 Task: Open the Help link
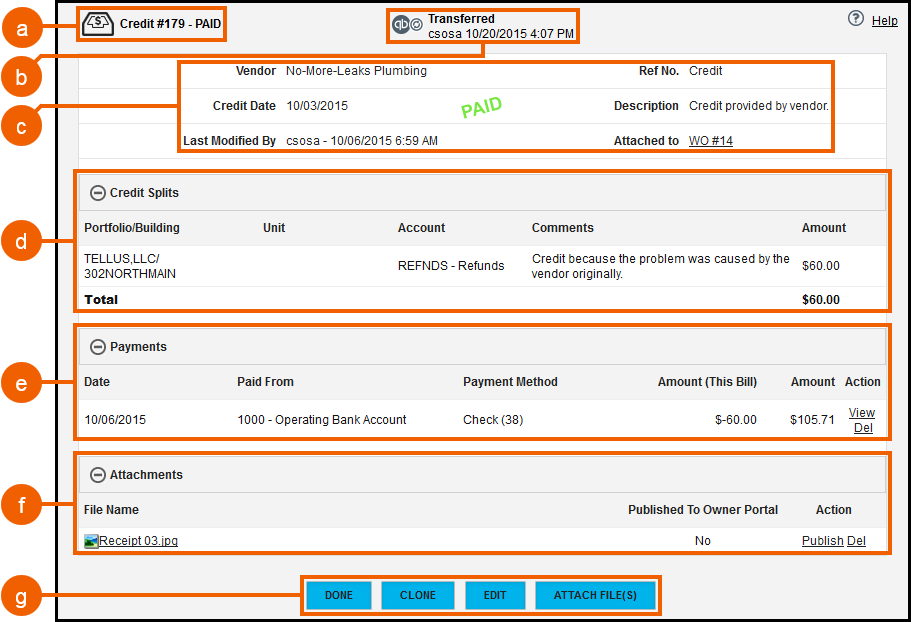coord(884,20)
